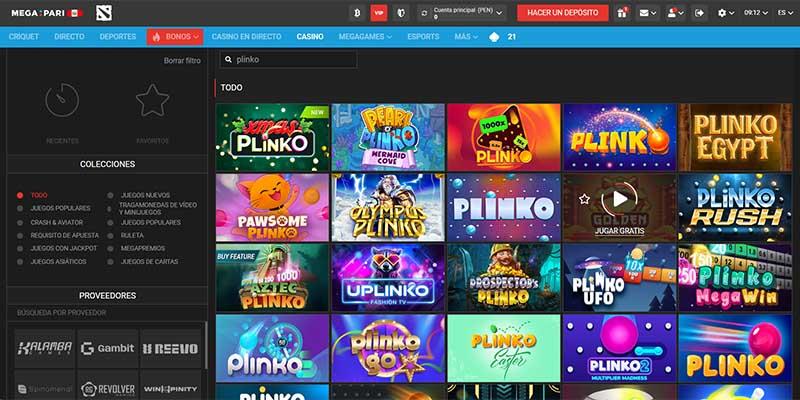
Task: Open Casino en Directo
Action: pyautogui.click(x=246, y=37)
